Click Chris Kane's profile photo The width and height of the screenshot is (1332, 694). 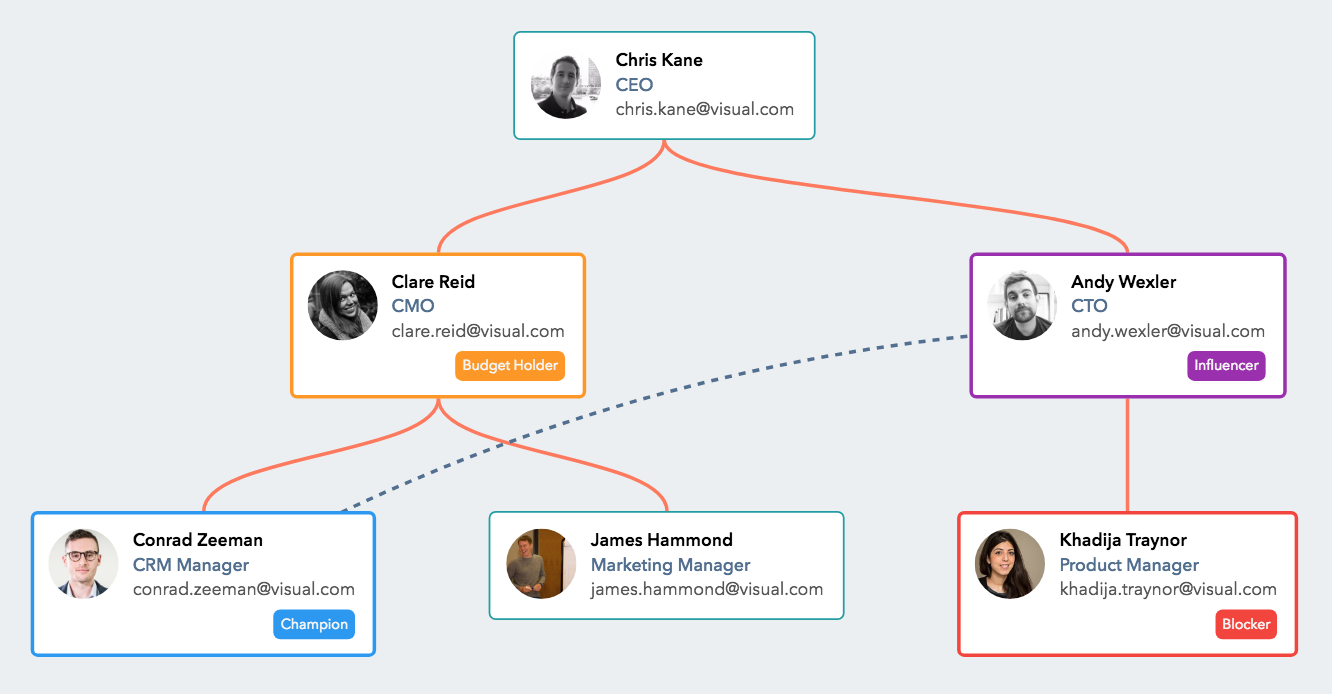[x=566, y=84]
